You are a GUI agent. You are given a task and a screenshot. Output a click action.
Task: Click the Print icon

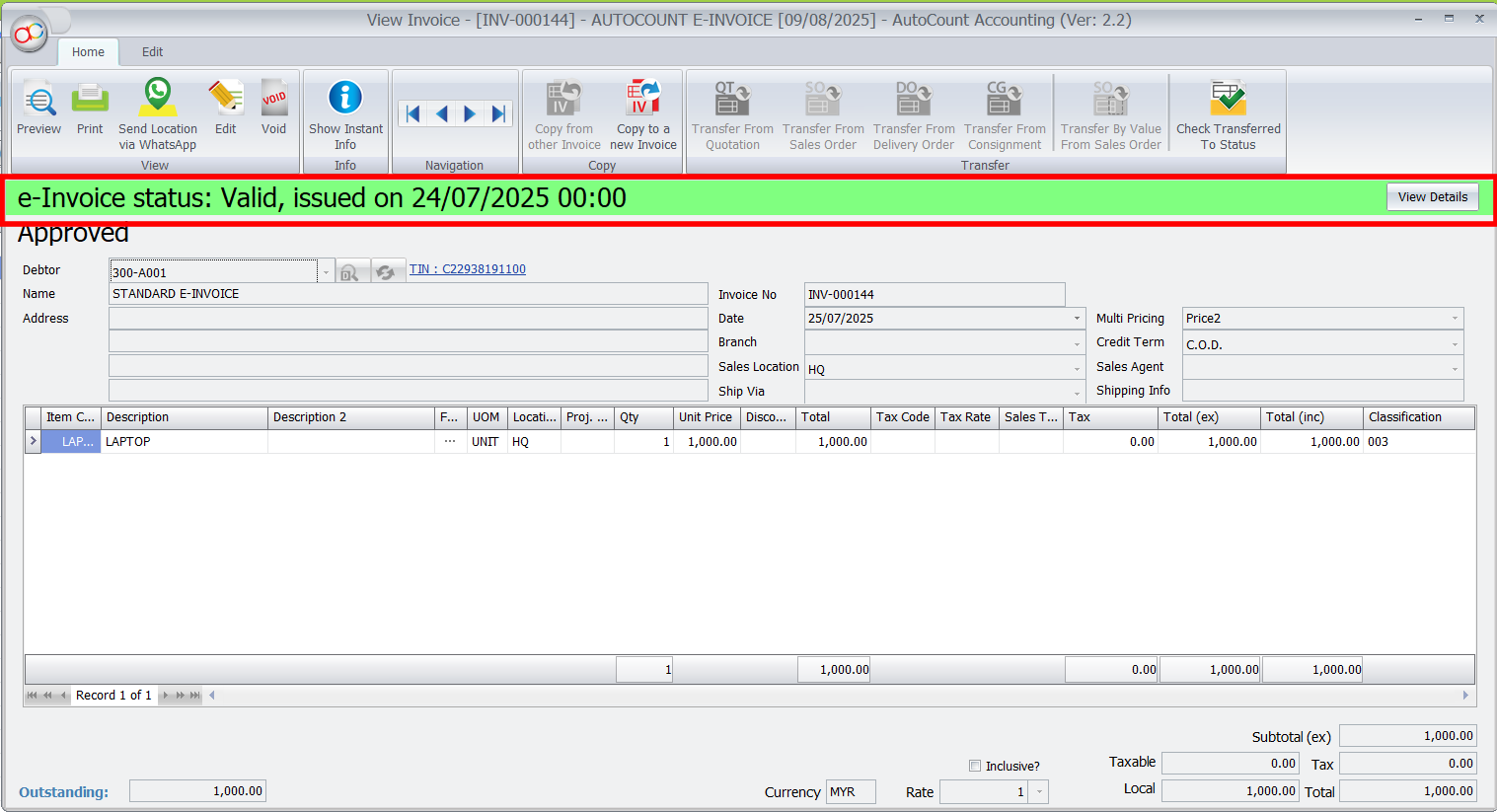tap(90, 109)
